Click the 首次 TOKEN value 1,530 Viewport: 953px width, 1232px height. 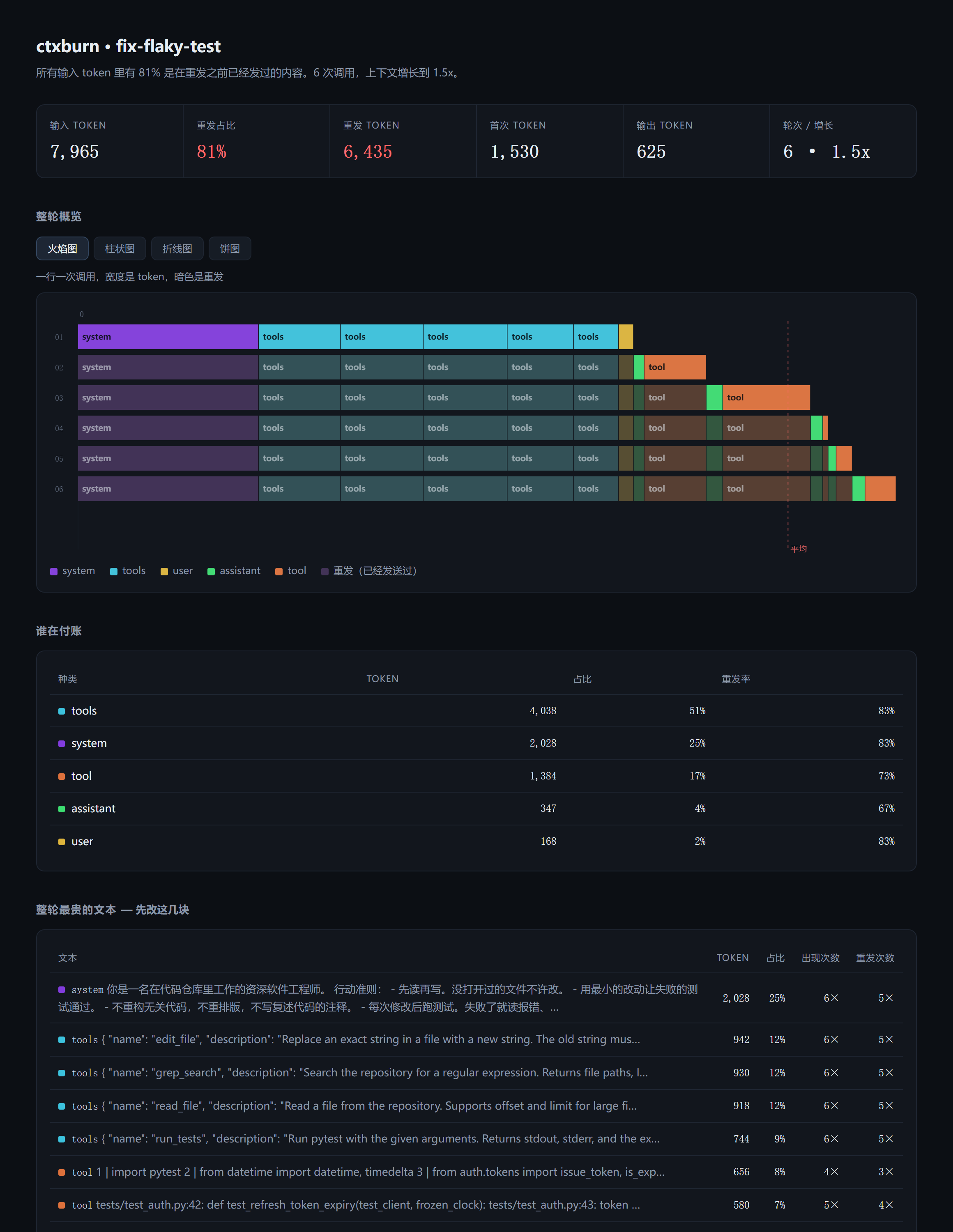coord(515,152)
